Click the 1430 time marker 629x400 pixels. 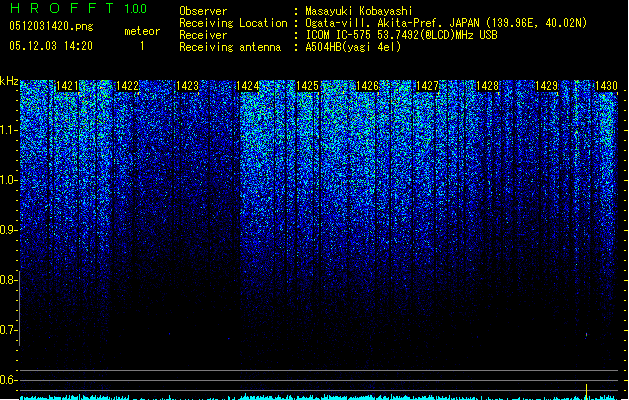pyautogui.click(x=607, y=86)
